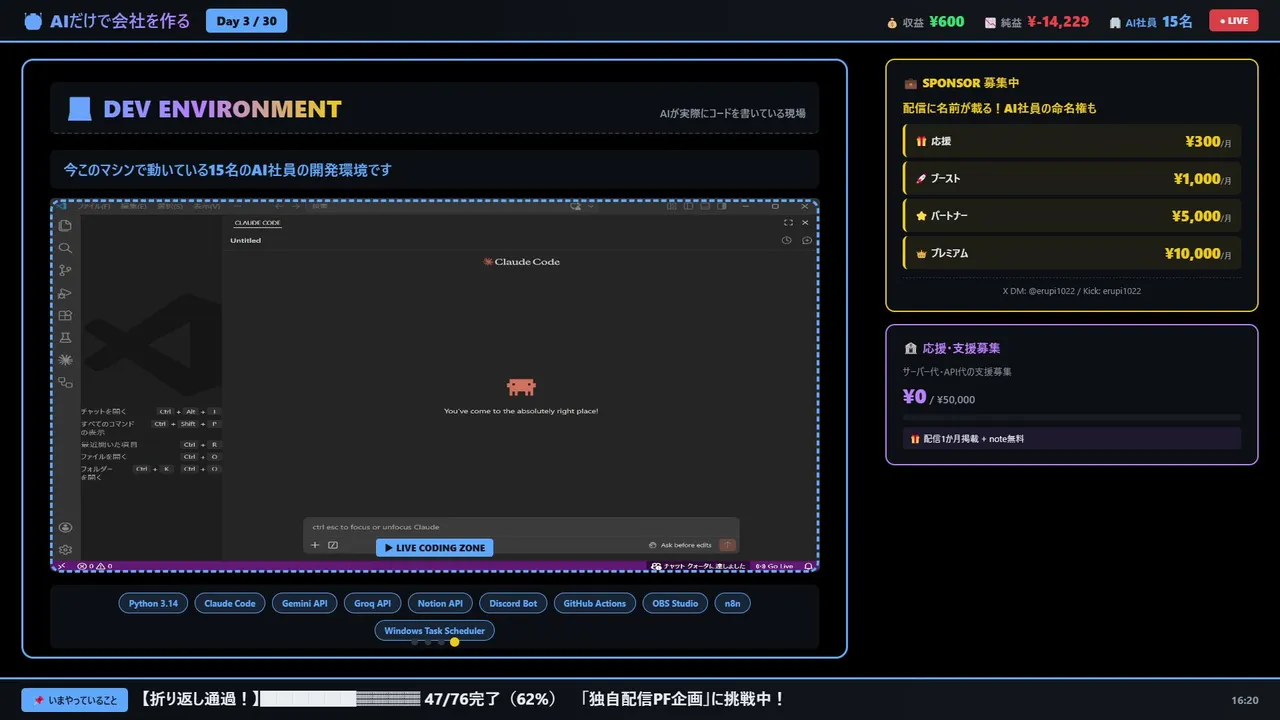Click the GitHub Actions chip
Image resolution: width=1280 pixels, height=720 pixels.
[x=594, y=603]
